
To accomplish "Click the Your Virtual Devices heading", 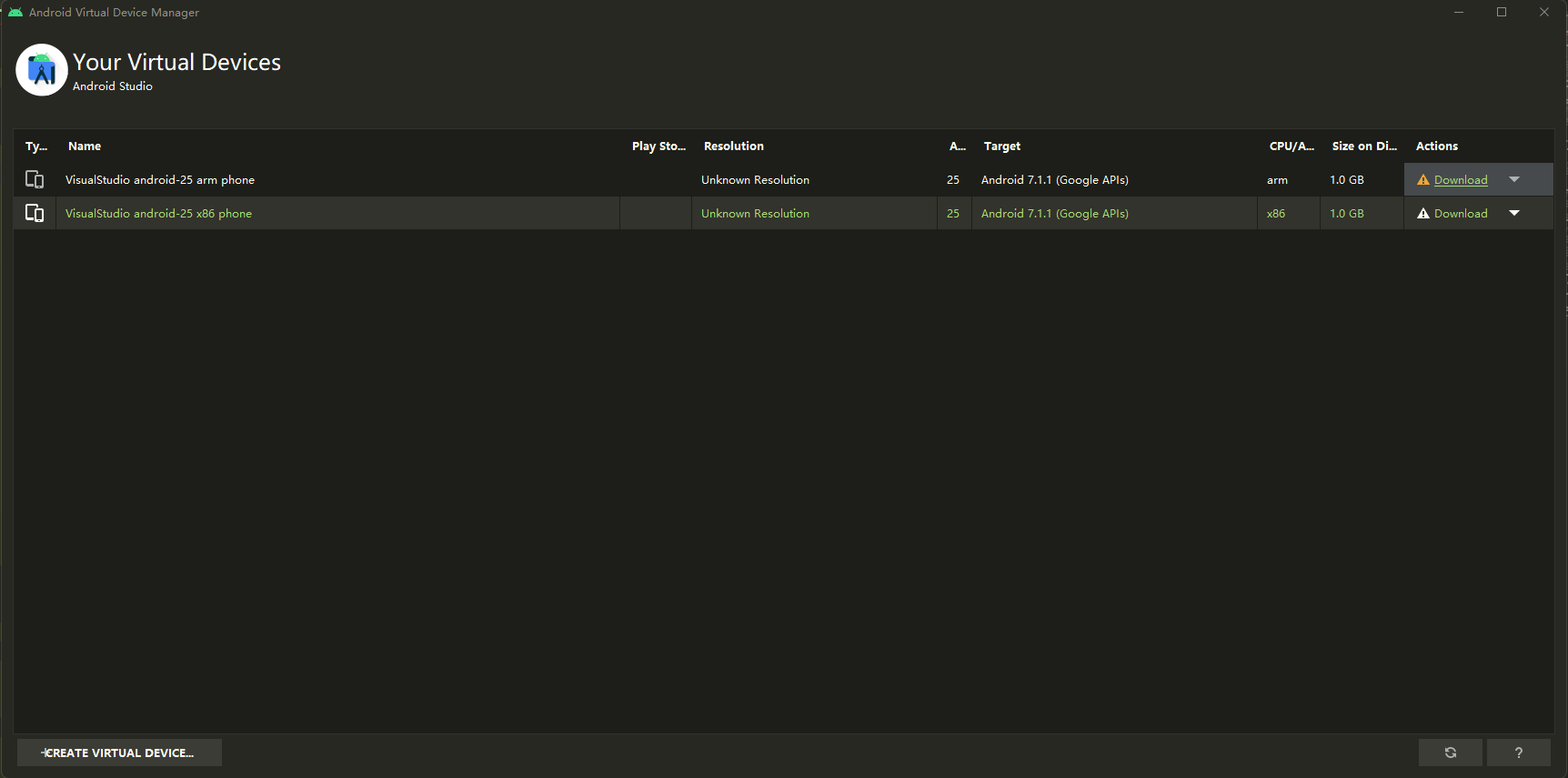I will click(x=176, y=62).
